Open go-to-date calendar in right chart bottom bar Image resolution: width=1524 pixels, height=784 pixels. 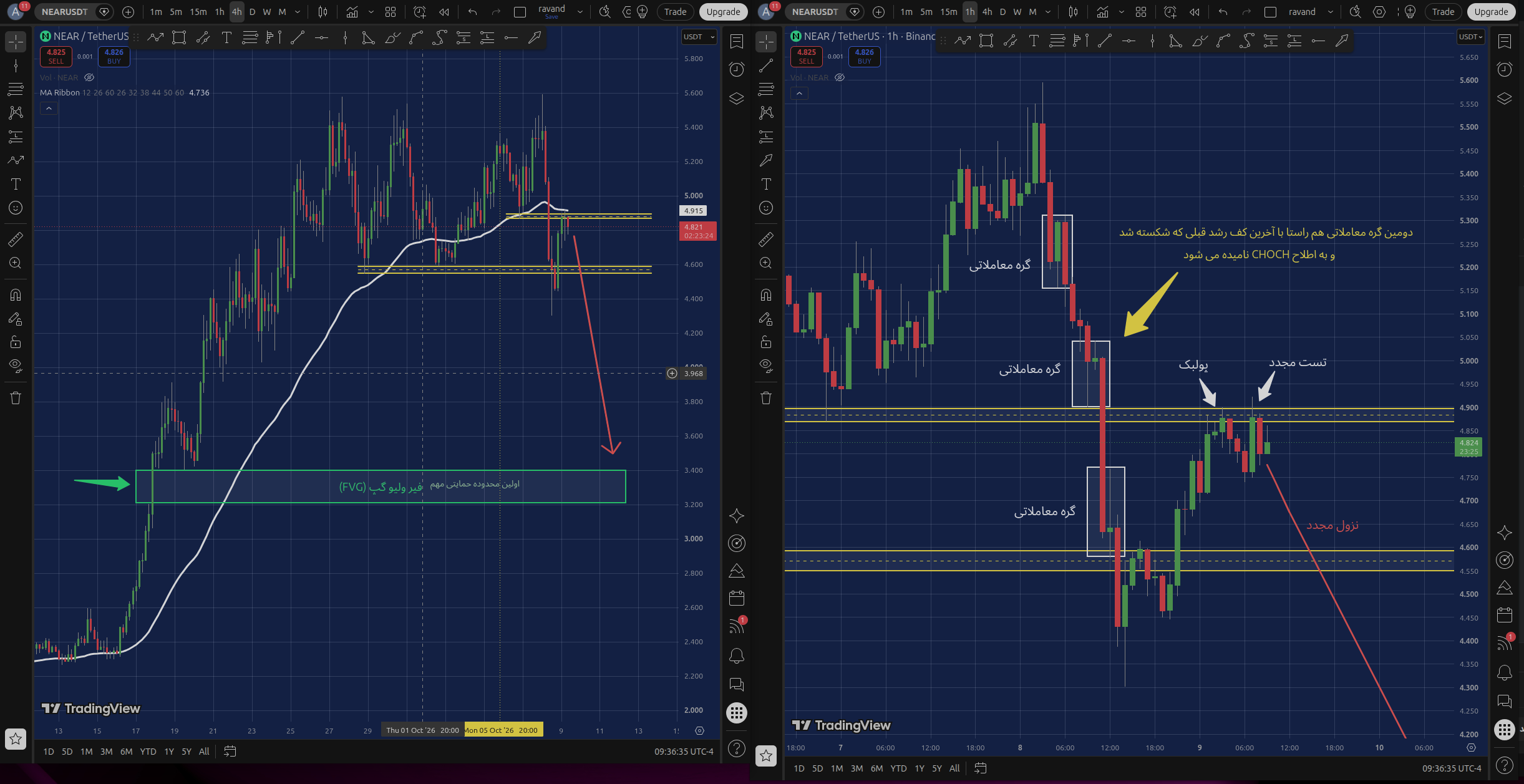coord(981,768)
